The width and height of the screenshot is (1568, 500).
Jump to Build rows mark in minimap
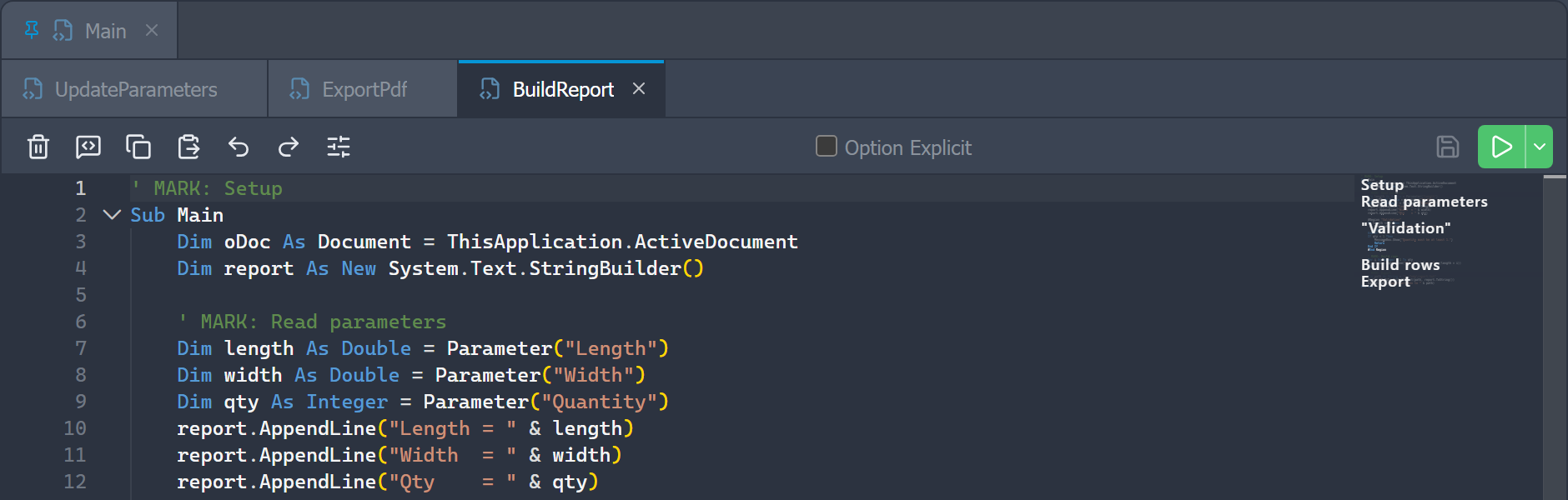click(1400, 265)
